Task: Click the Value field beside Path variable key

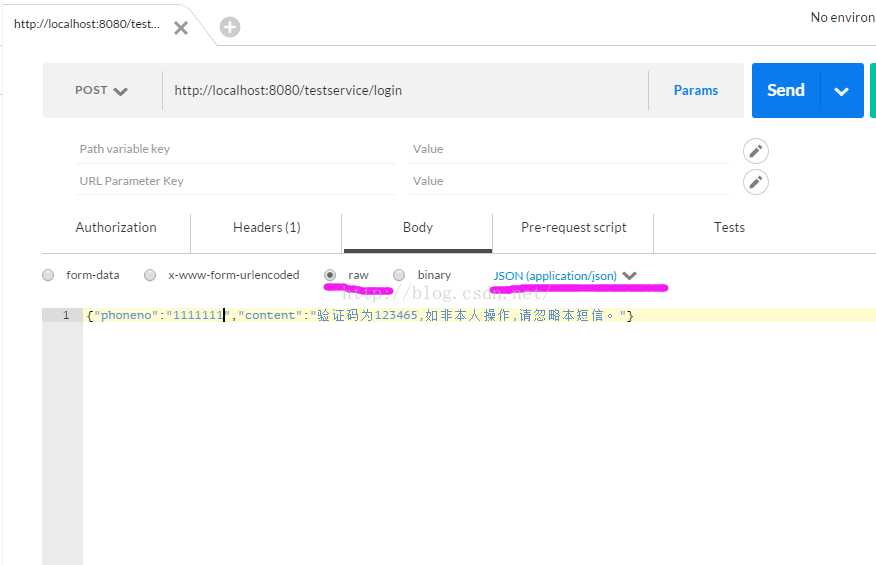Action: [568, 149]
